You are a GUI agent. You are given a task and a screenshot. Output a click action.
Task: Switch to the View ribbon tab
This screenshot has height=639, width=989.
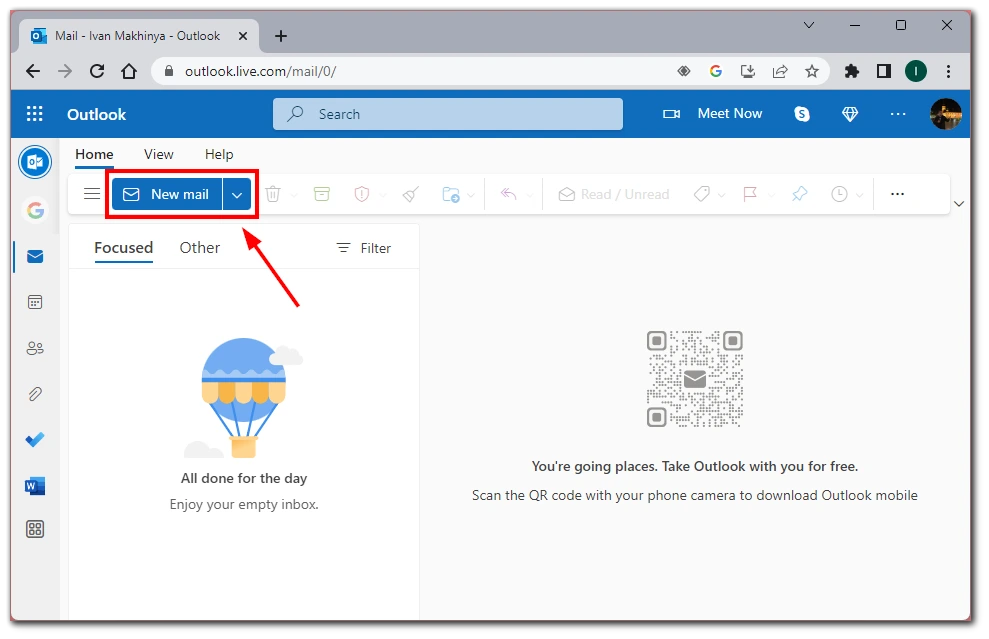(158, 155)
